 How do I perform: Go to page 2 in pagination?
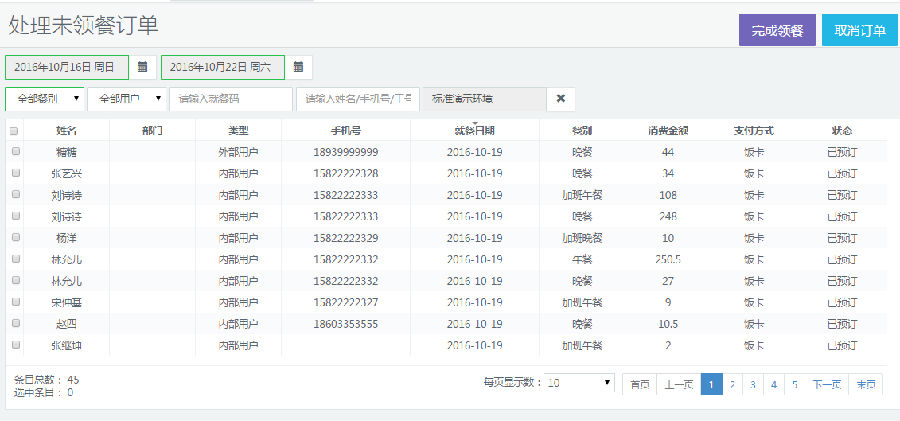[x=733, y=384]
